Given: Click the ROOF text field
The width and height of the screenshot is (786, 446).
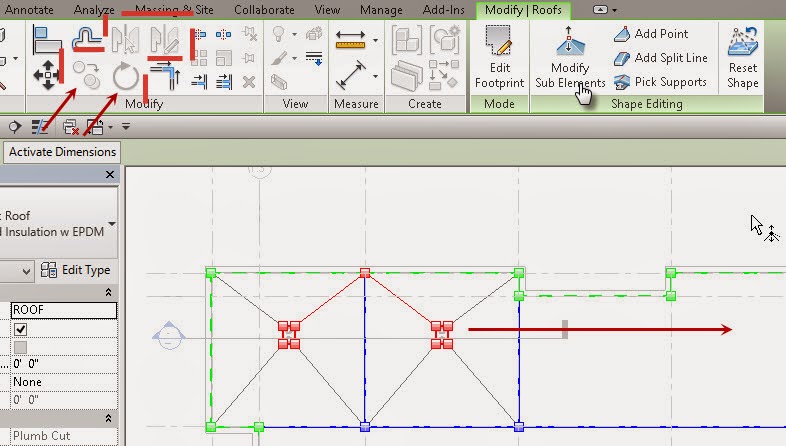Looking at the screenshot, I should (x=64, y=310).
